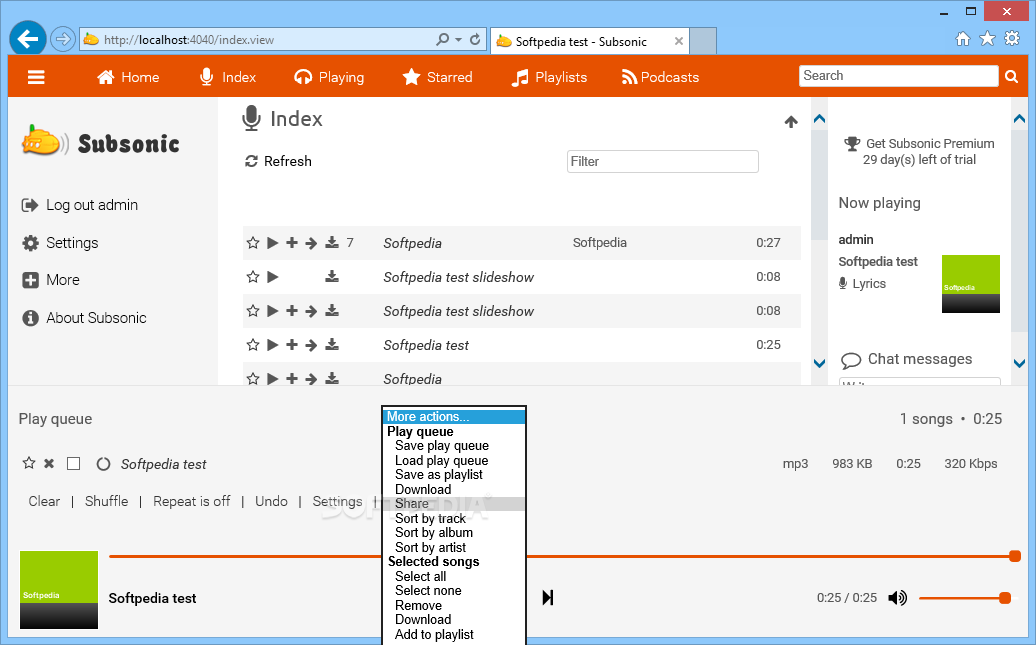Viewport: 1036px width, 645px height.
Task: Open browser favorites star icon
Action: (x=987, y=38)
